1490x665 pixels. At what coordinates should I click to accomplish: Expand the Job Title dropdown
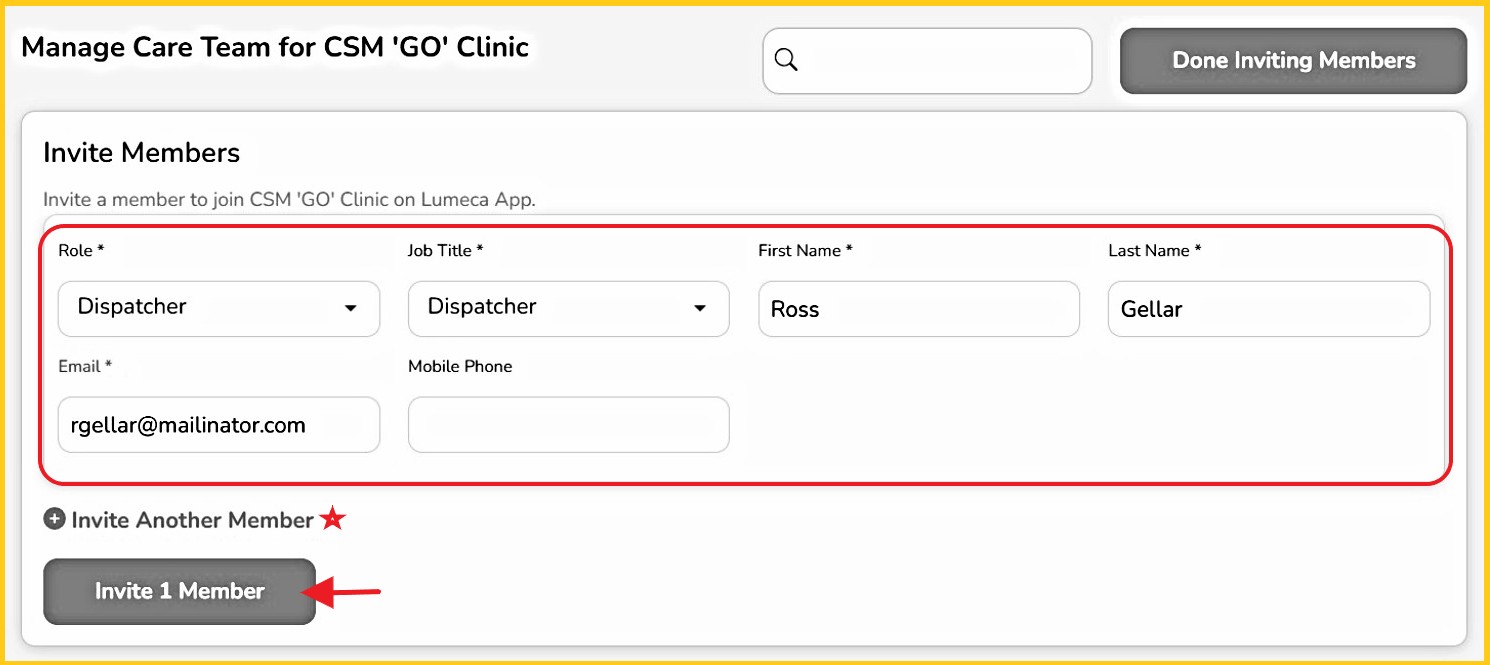tap(568, 308)
